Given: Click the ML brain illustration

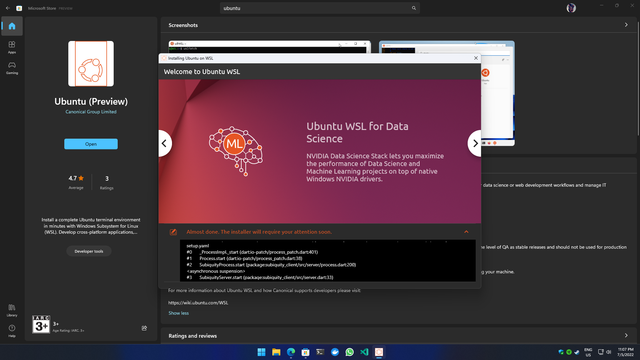Looking at the screenshot, I should coord(236,151).
